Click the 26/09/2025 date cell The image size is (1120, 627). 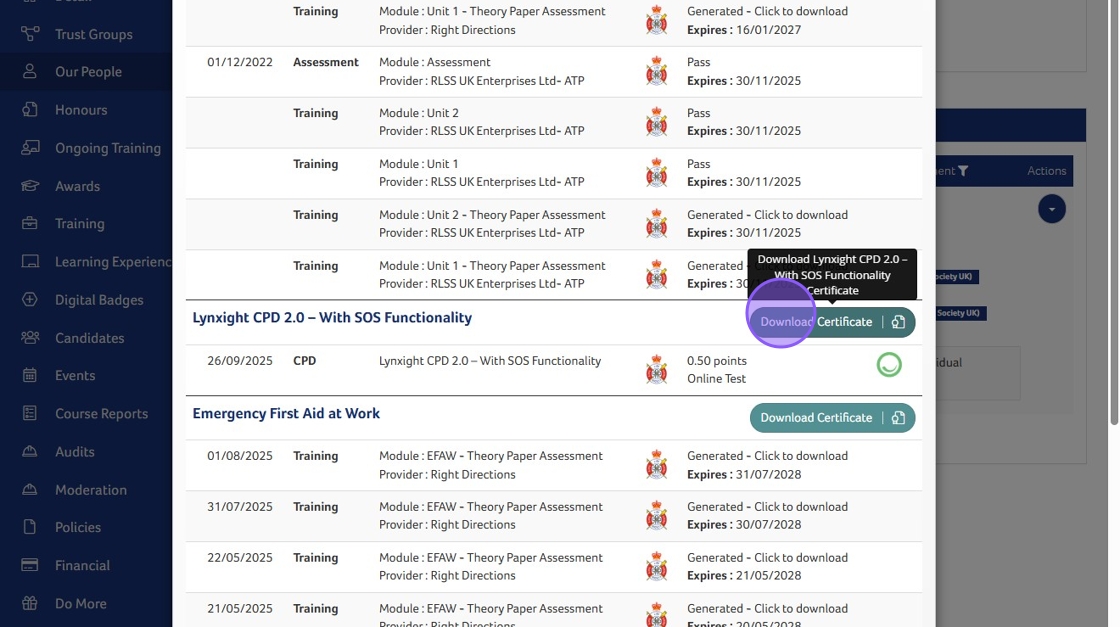240,361
